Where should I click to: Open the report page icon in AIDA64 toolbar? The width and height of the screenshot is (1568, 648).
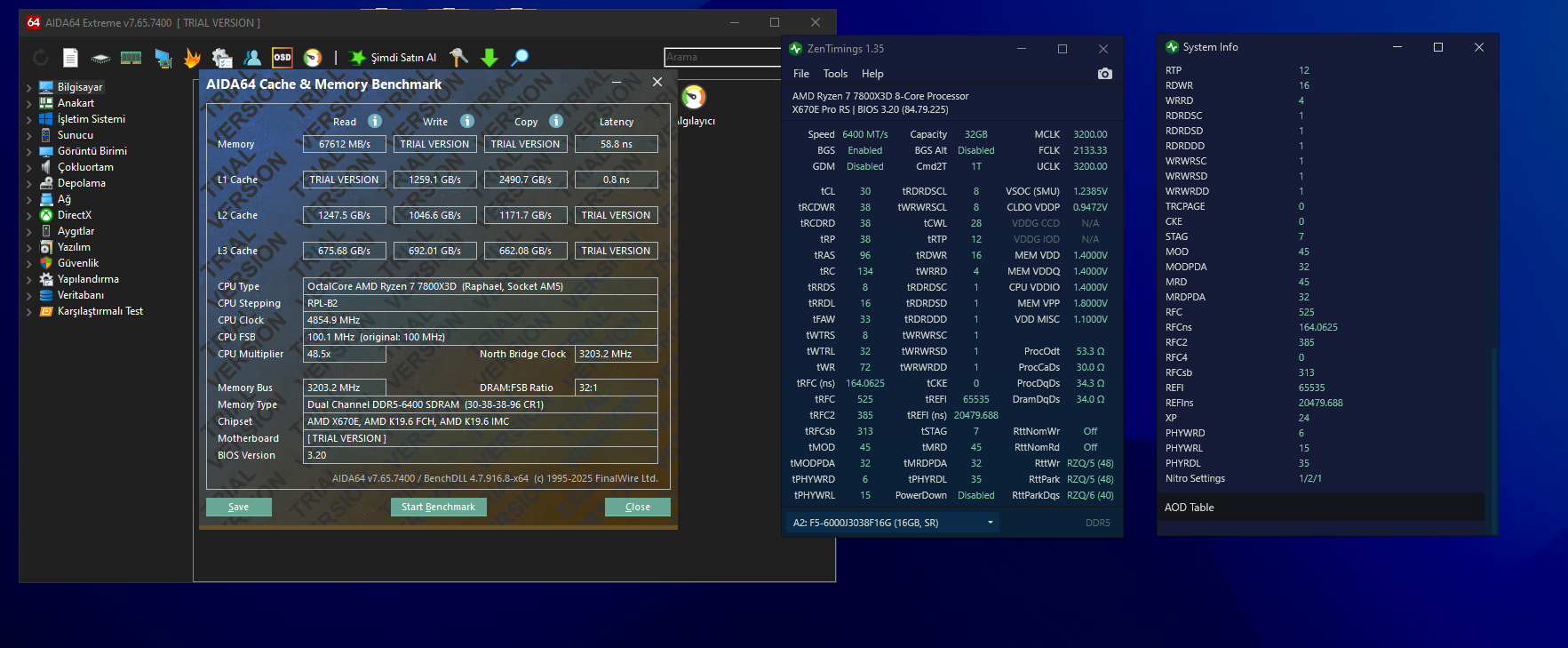click(x=71, y=58)
